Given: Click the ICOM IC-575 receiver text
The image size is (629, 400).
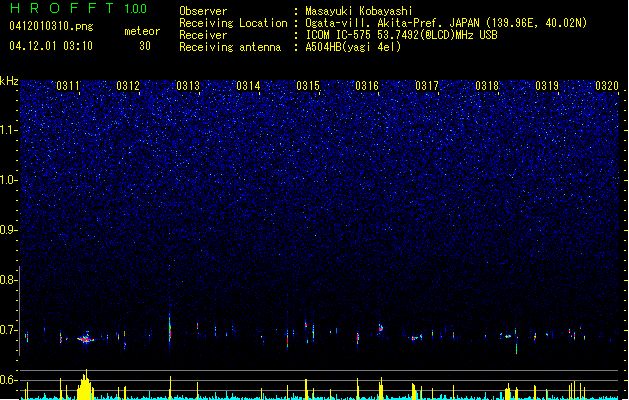Looking at the screenshot, I should pyautogui.click(x=401, y=35).
